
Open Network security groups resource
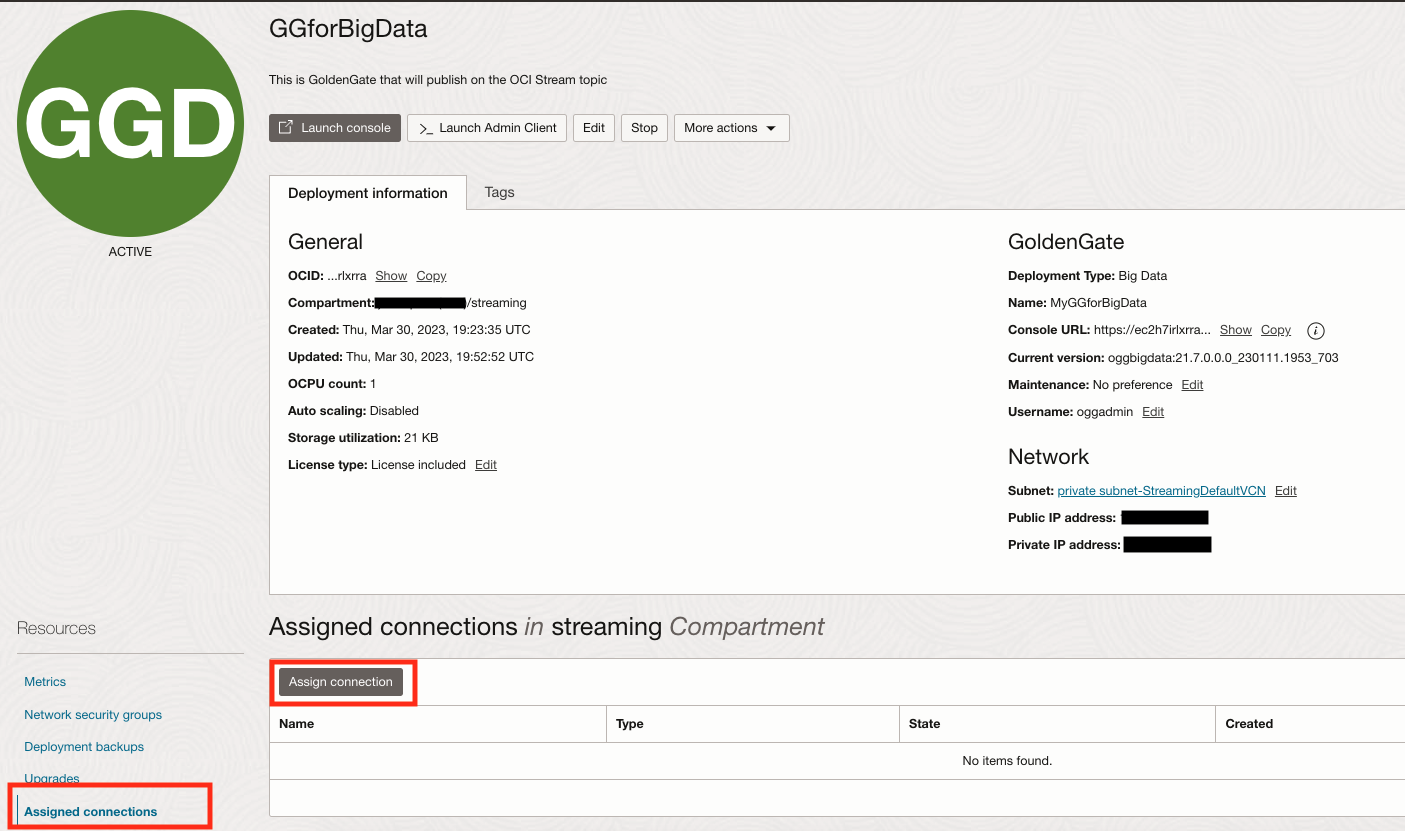coord(93,715)
